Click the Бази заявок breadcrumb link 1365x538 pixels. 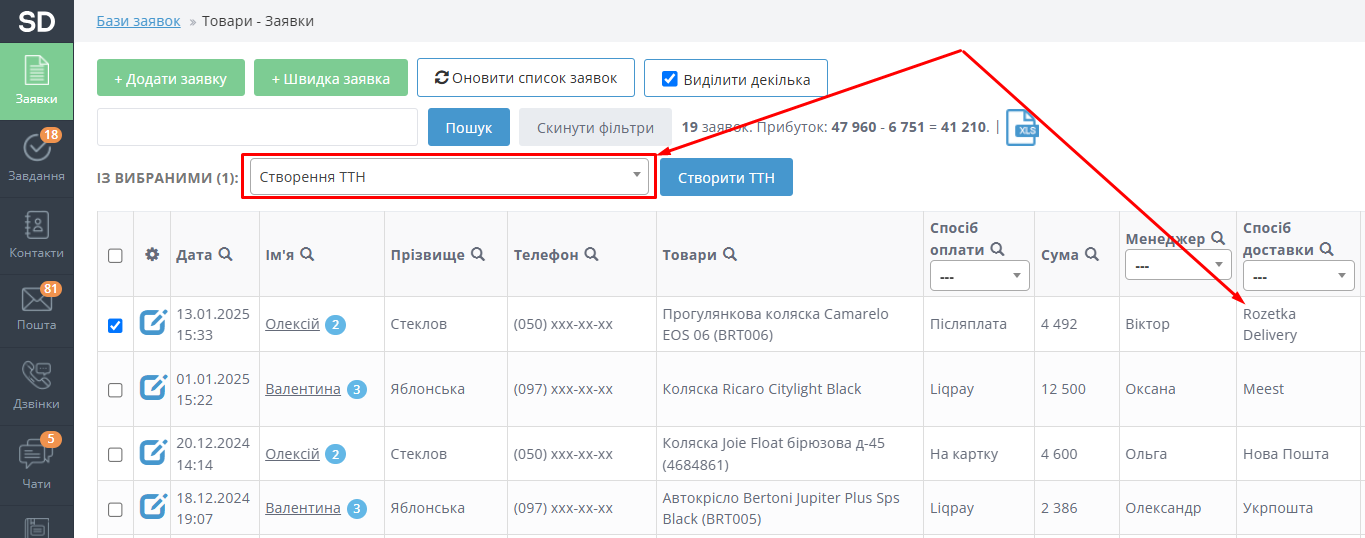pos(138,20)
